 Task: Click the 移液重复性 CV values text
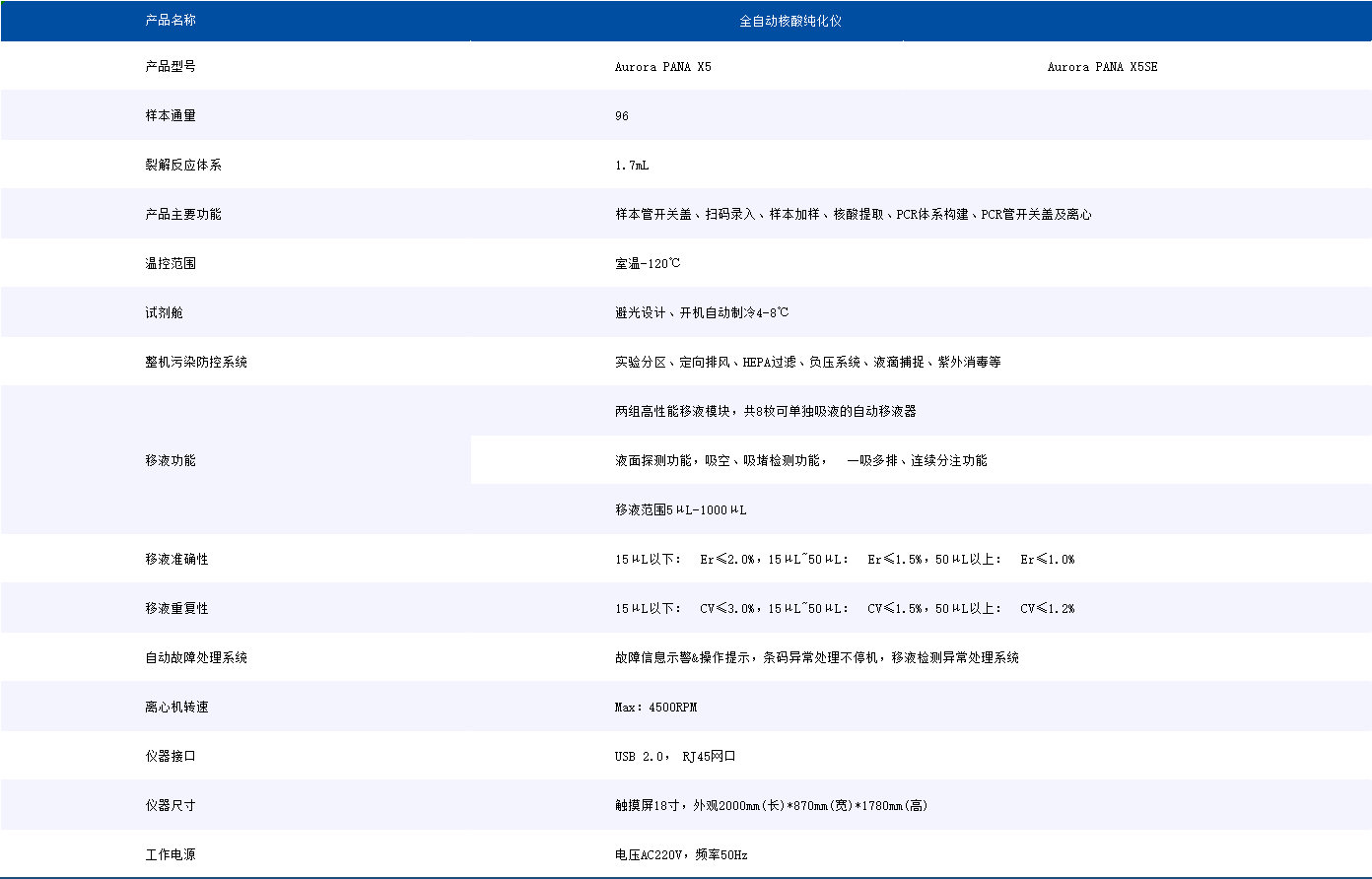pos(845,609)
